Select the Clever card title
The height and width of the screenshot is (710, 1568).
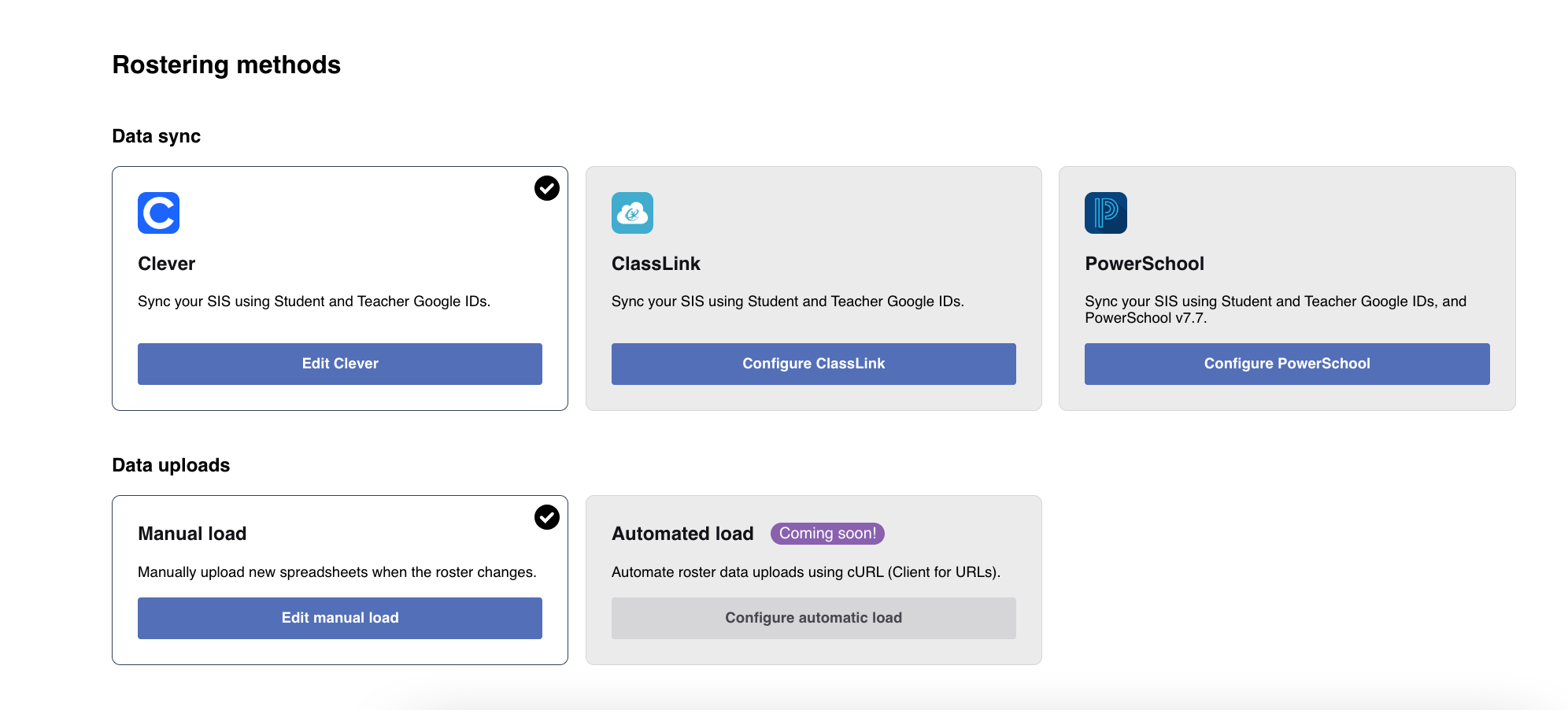pos(166,264)
